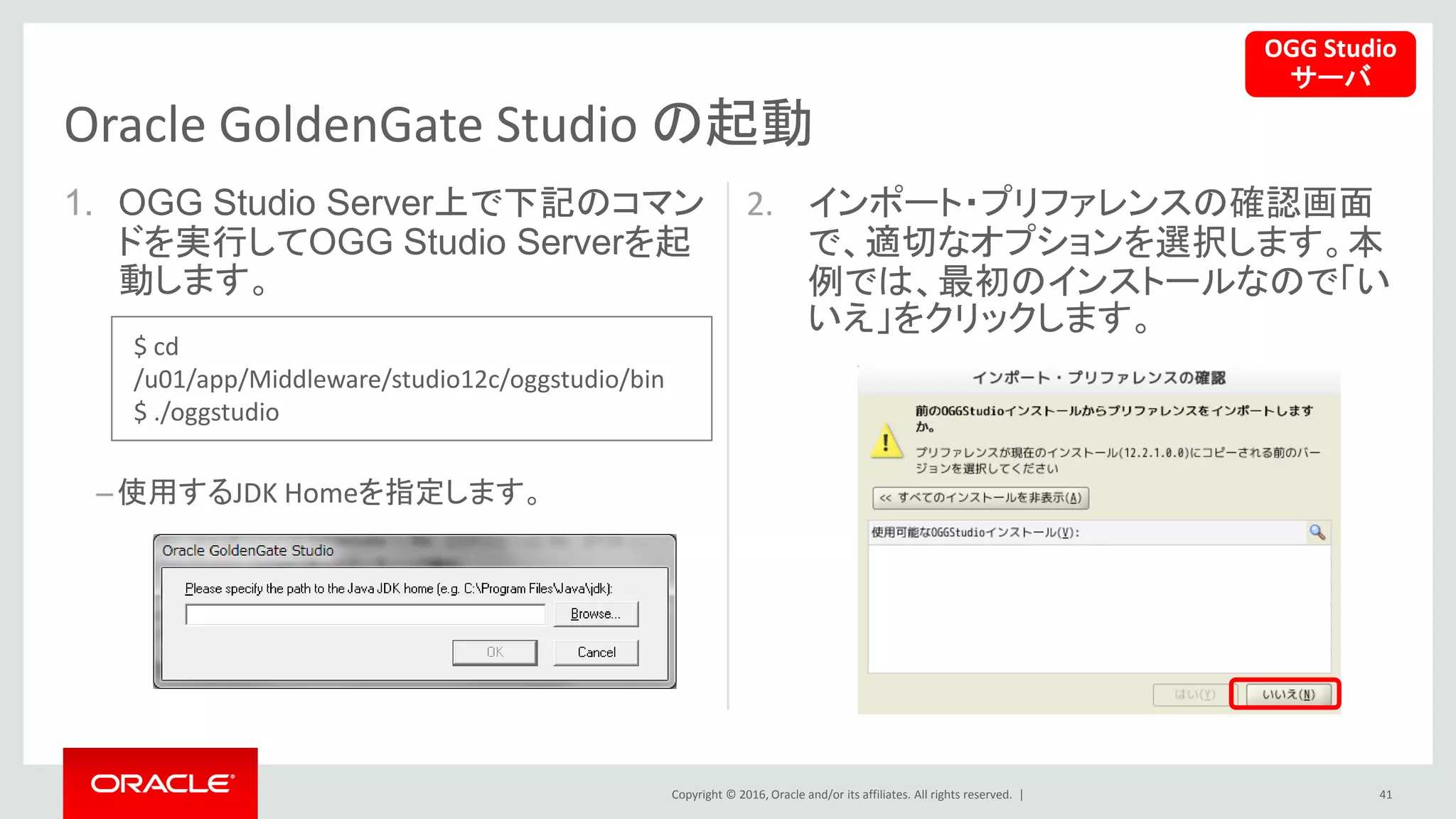Image resolution: width=1456 pixels, height=819 pixels.
Task: Click the dialog title インポート・プリファレンスの確認
Action: coord(1098,378)
